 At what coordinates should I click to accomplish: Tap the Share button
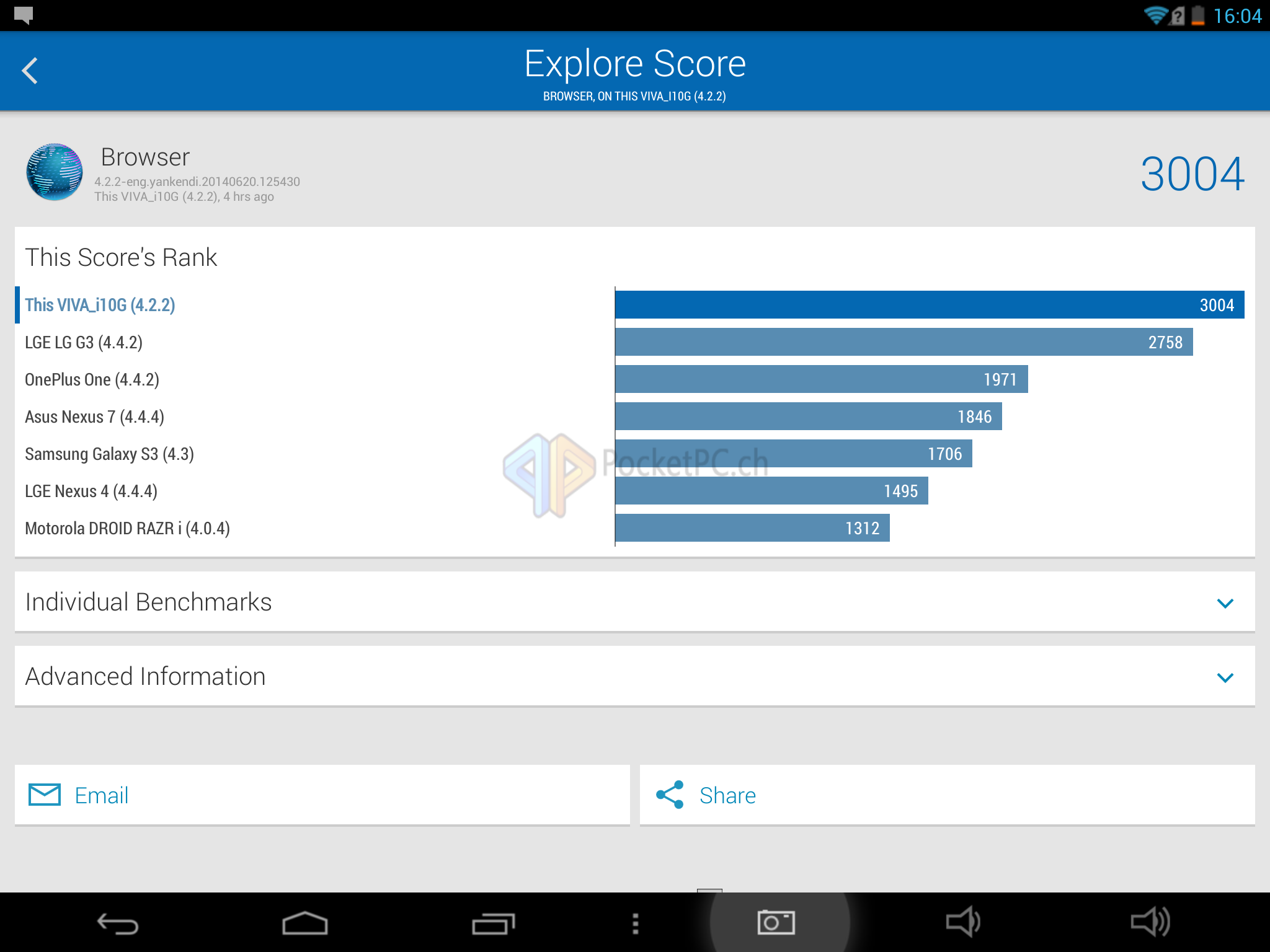[x=948, y=795]
